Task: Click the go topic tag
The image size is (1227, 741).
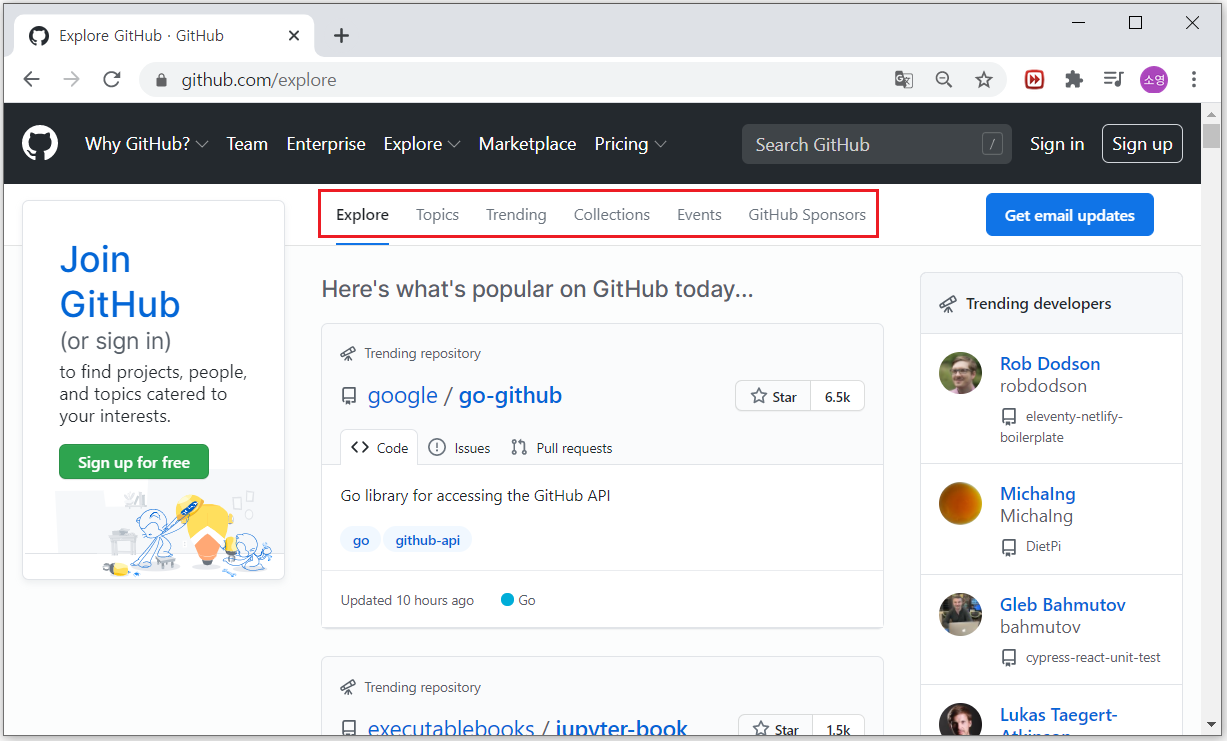Action: (361, 540)
